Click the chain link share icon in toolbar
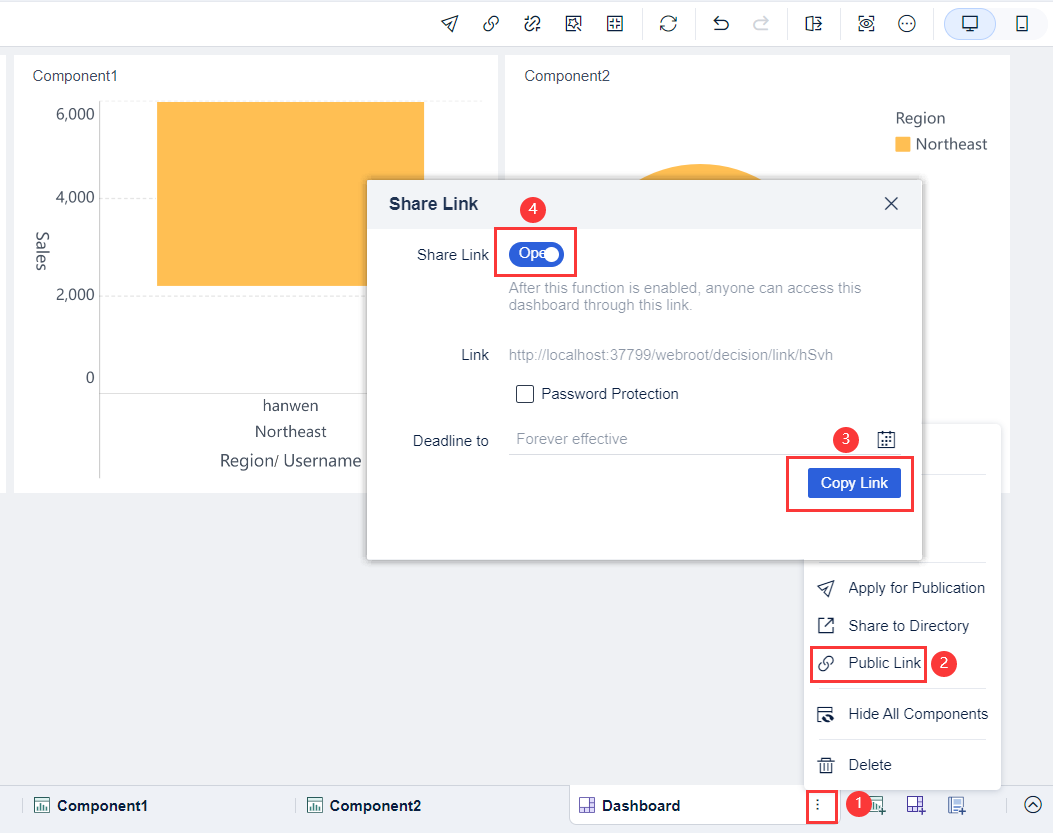 click(x=490, y=23)
